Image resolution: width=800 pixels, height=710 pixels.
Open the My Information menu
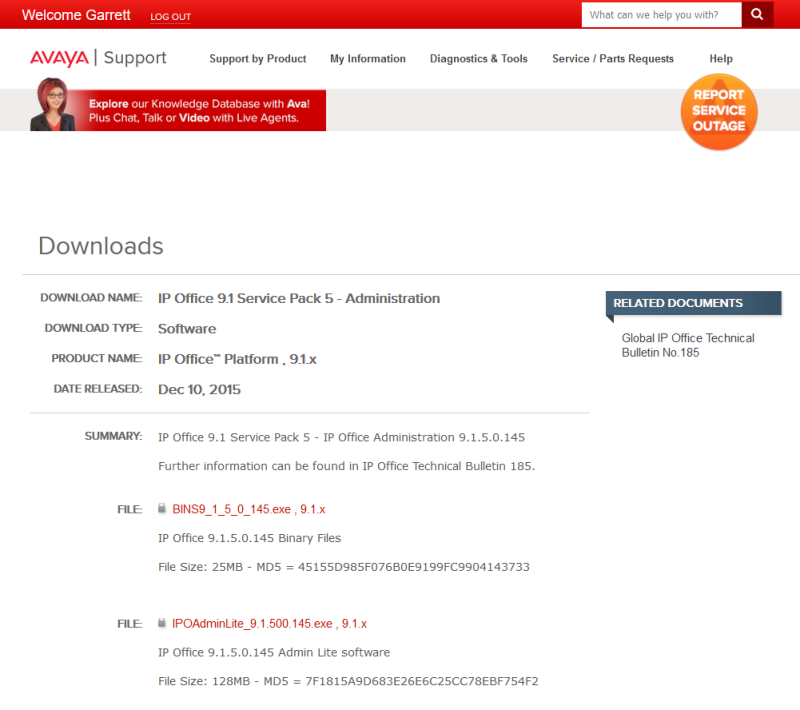tap(368, 59)
